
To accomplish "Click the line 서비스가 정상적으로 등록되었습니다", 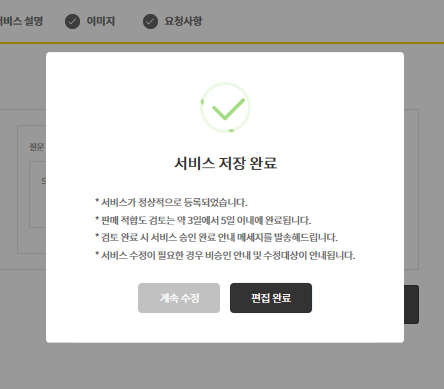I will [171, 202].
